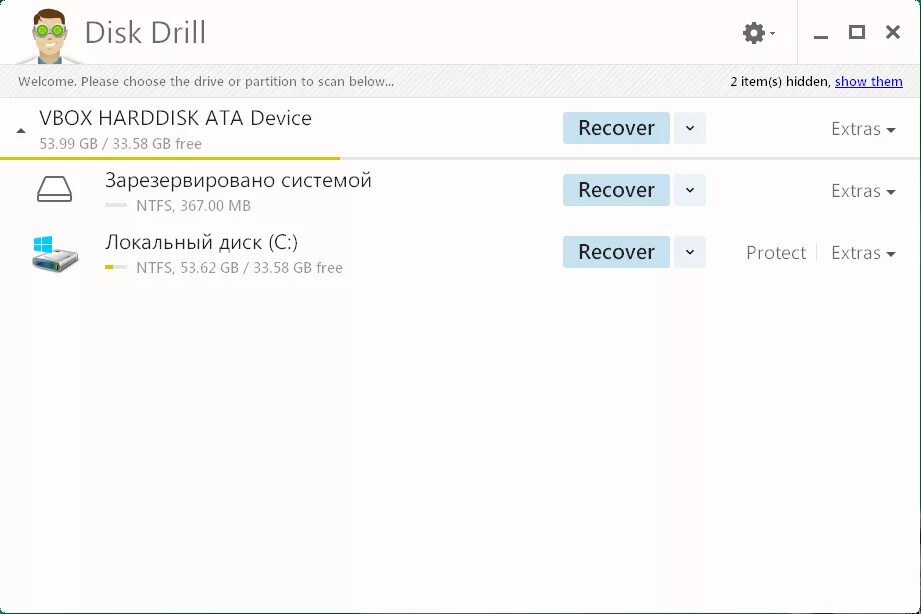Viewport: 921px width, 614px height.
Task: Click the VBOX HARDDISK yellow usage bar
Action: point(170,158)
